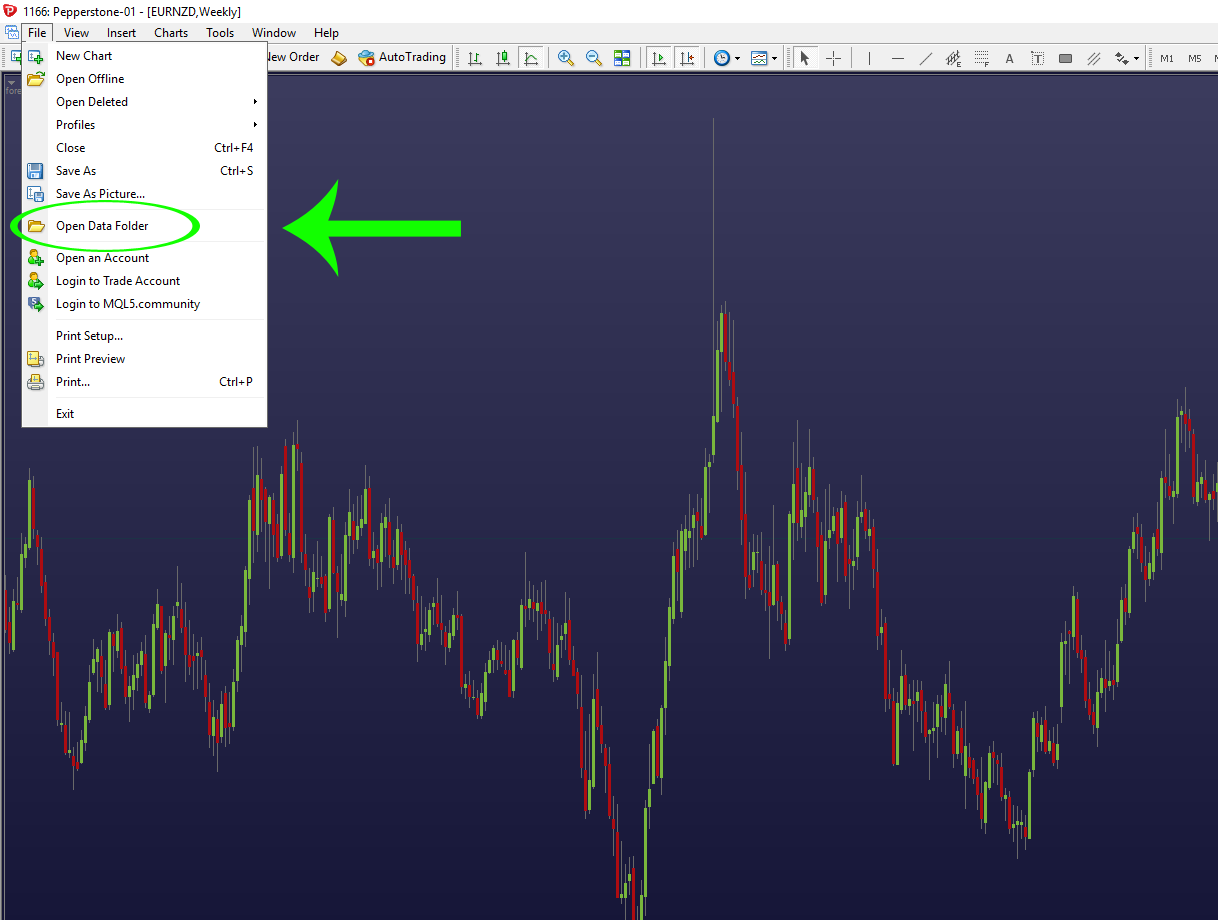Screen dimensions: 1218x920
Task: Zoom out on the chart
Action: tap(594, 58)
